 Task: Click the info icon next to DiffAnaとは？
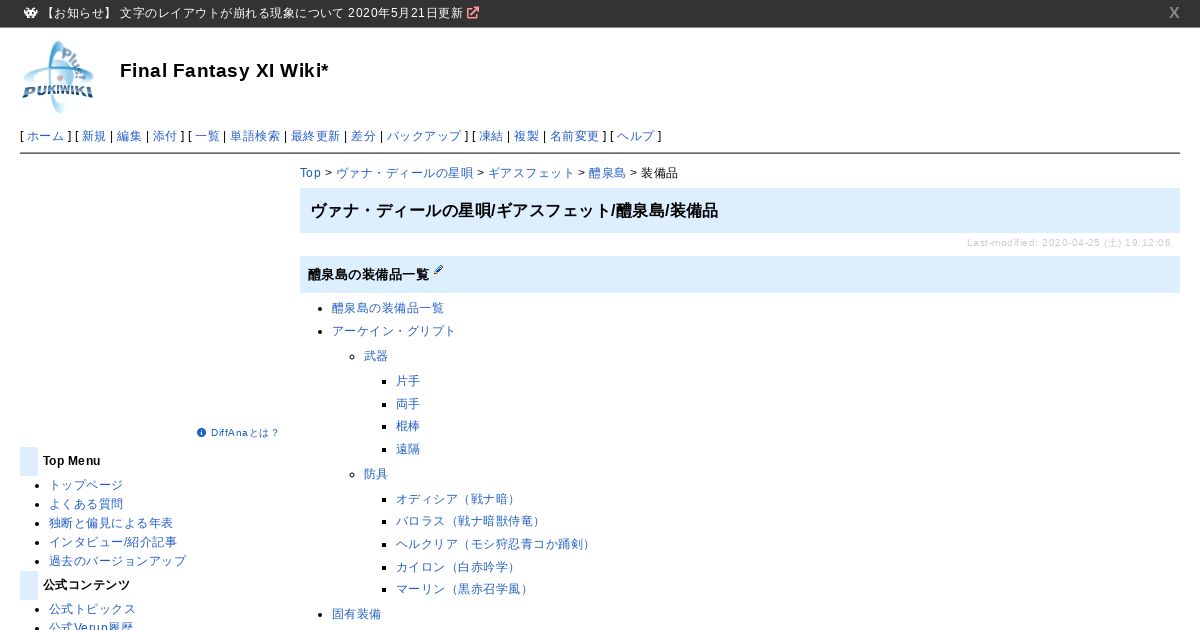click(x=202, y=433)
